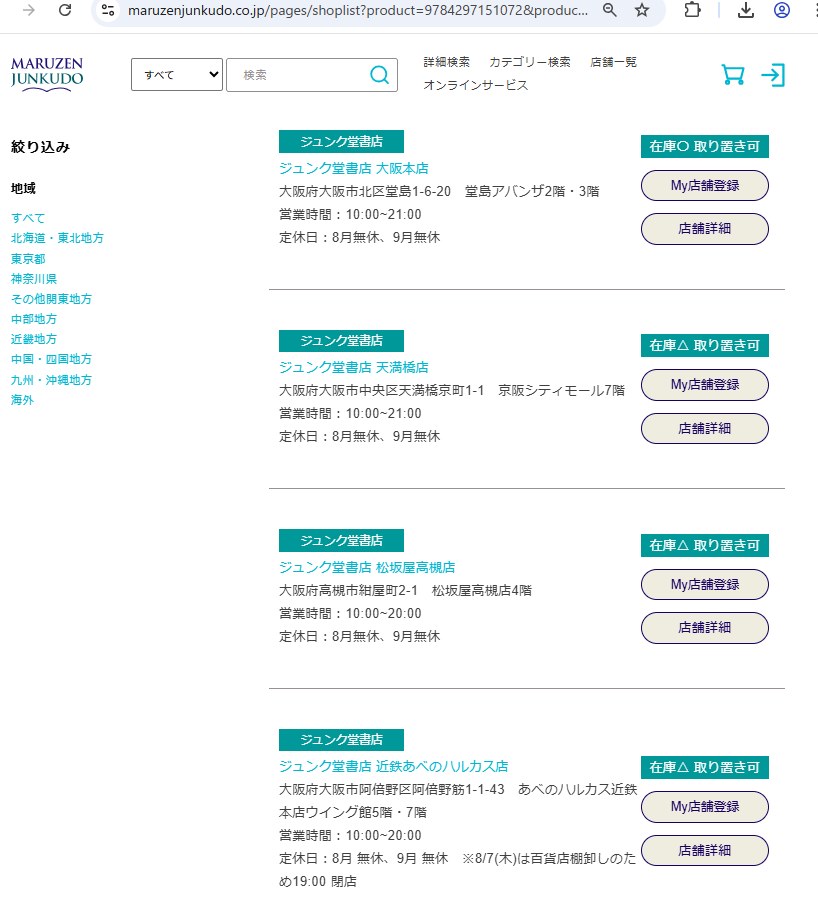Click the ジュンク堂書店 tag above 天満橋店
Image resolution: width=818 pixels, height=902 pixels.
click(341, 341)
